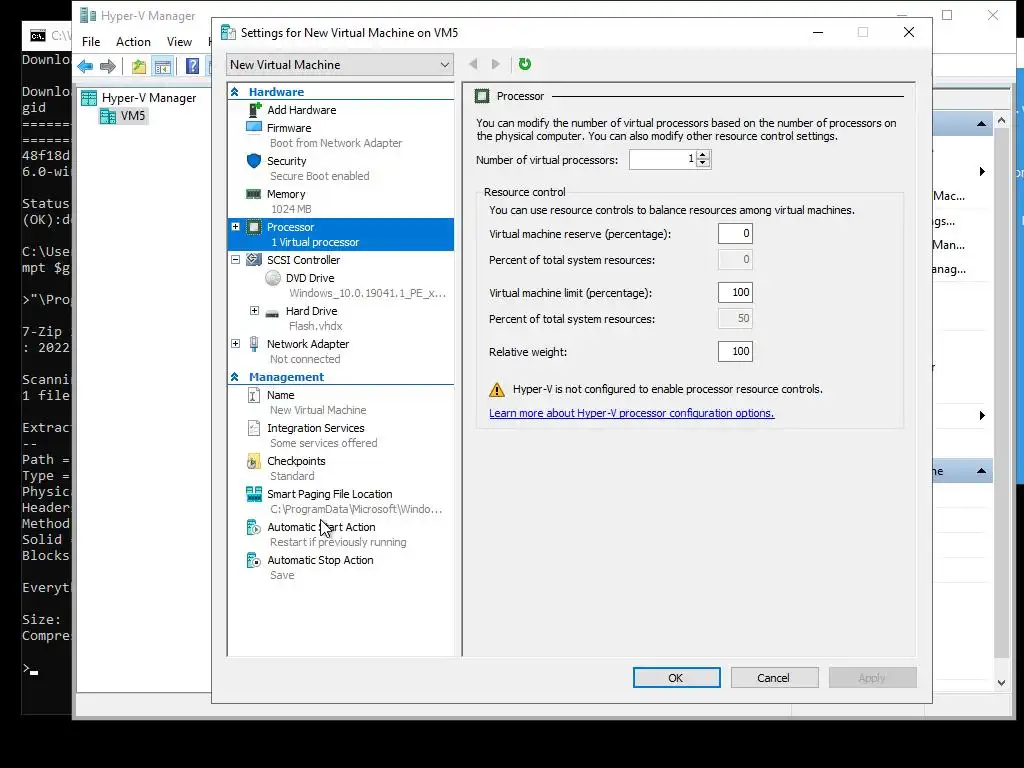The height and width of the screenshot is (768, 1024).
Task: Open Action menu in Hyper-V Manager
Action: tap(133, 42)
